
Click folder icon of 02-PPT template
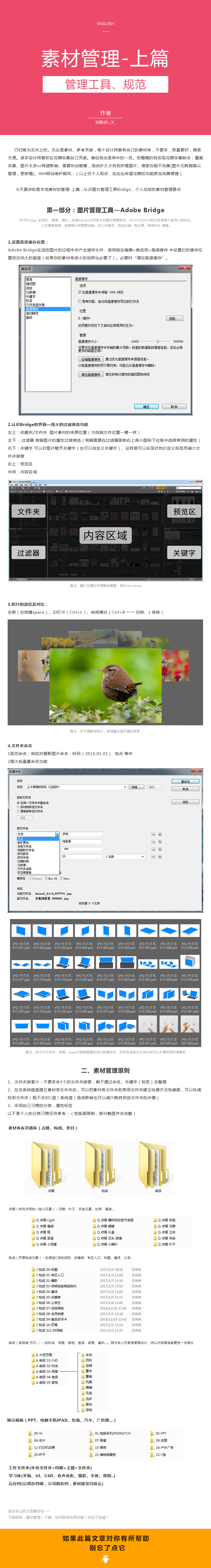pyautogui.click(x=152, y=1433)
